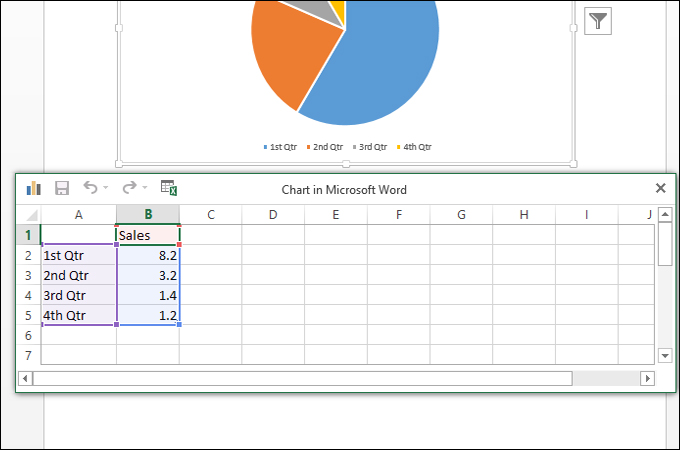The image size is (680, 450).
Task: Undo the last edit with the undo arrow
Action: click(x=91, y=188)
